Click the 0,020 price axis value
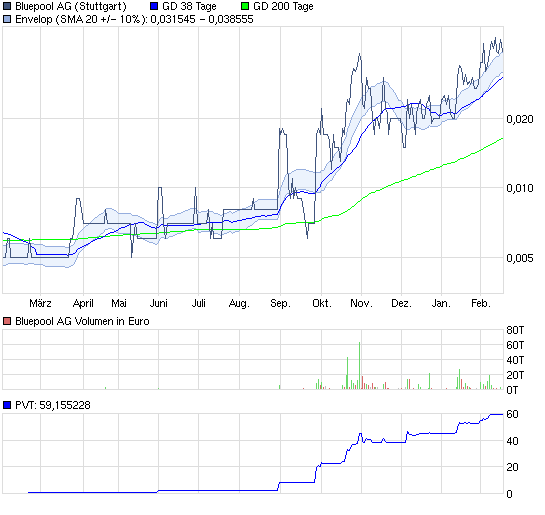This screenshot has height=515, width=545. click(x=520, y=119)
